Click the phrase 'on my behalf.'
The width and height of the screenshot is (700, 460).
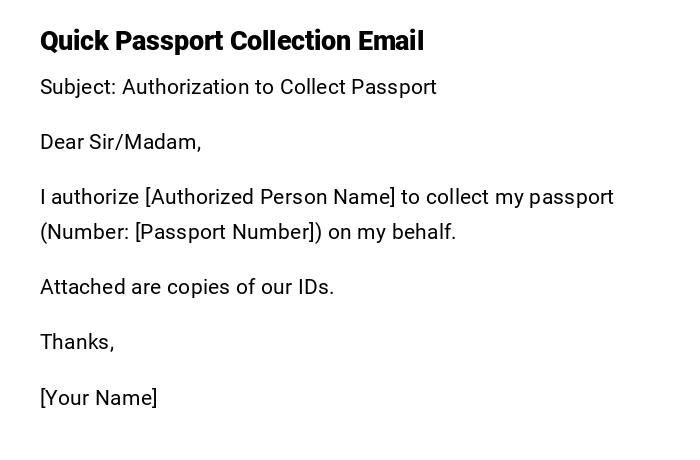pos(392,232)
